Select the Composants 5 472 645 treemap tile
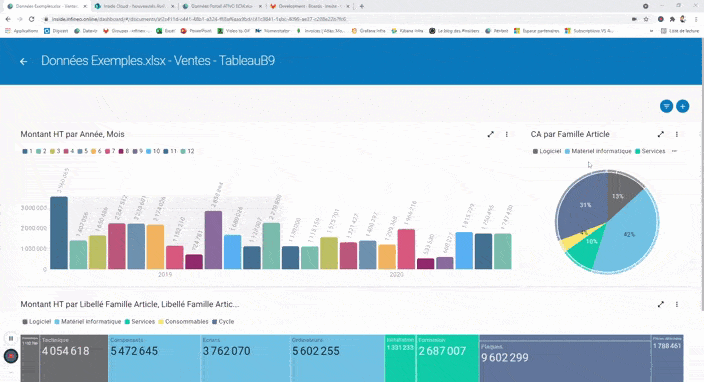Screen dimensions: 704x382 pyautogui.click(x=154, y=358)
